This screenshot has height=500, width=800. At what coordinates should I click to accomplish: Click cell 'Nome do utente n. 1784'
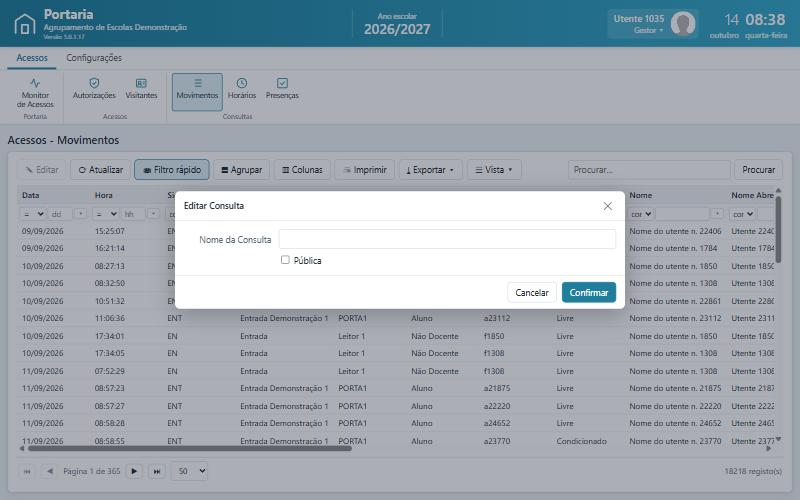[x=673, y=248]
